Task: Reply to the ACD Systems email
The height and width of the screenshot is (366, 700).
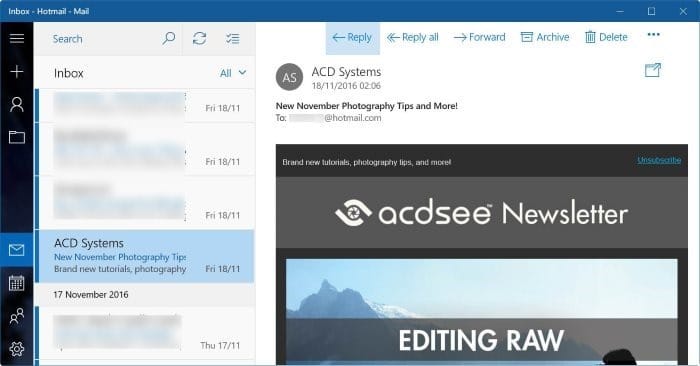Action: click(x=353, y=38)
